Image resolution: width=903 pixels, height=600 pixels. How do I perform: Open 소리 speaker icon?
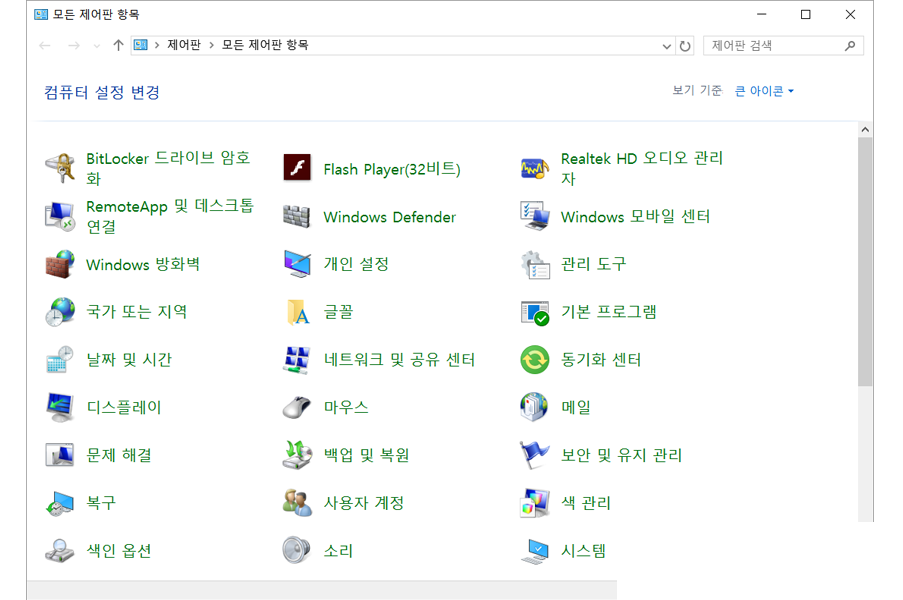[x=297, y=550]
